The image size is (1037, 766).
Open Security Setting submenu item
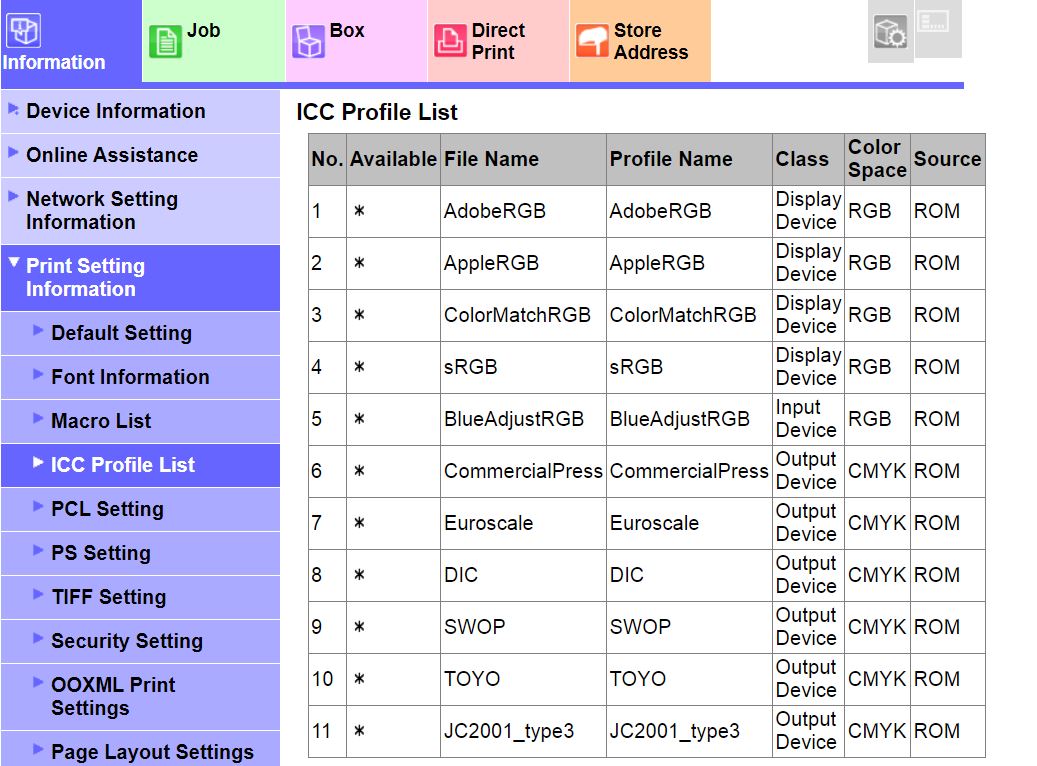coord(140,642)
